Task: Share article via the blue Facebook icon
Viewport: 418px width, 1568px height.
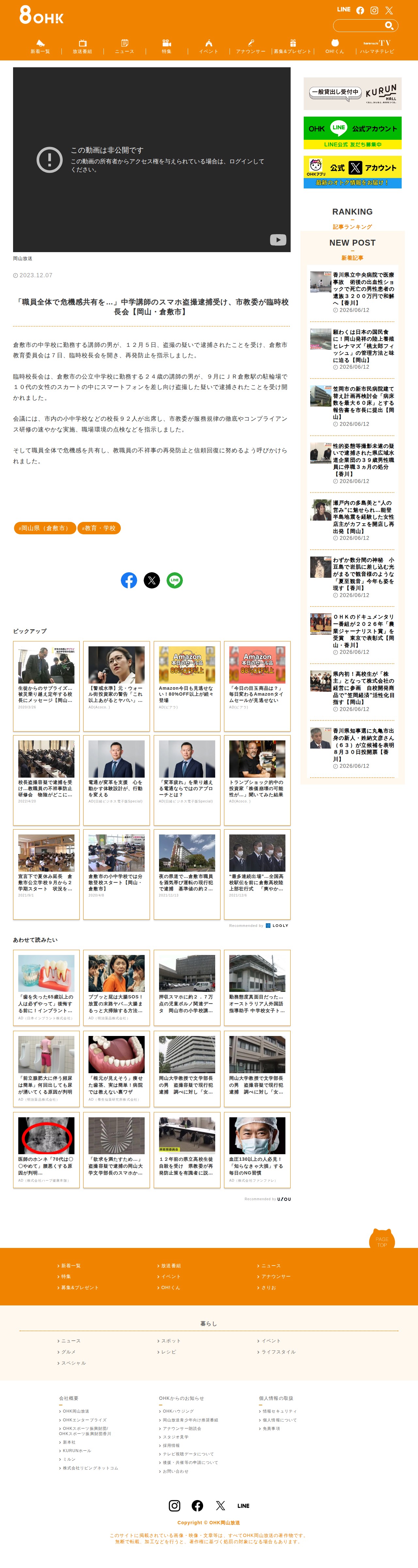Action: (129, 580)
